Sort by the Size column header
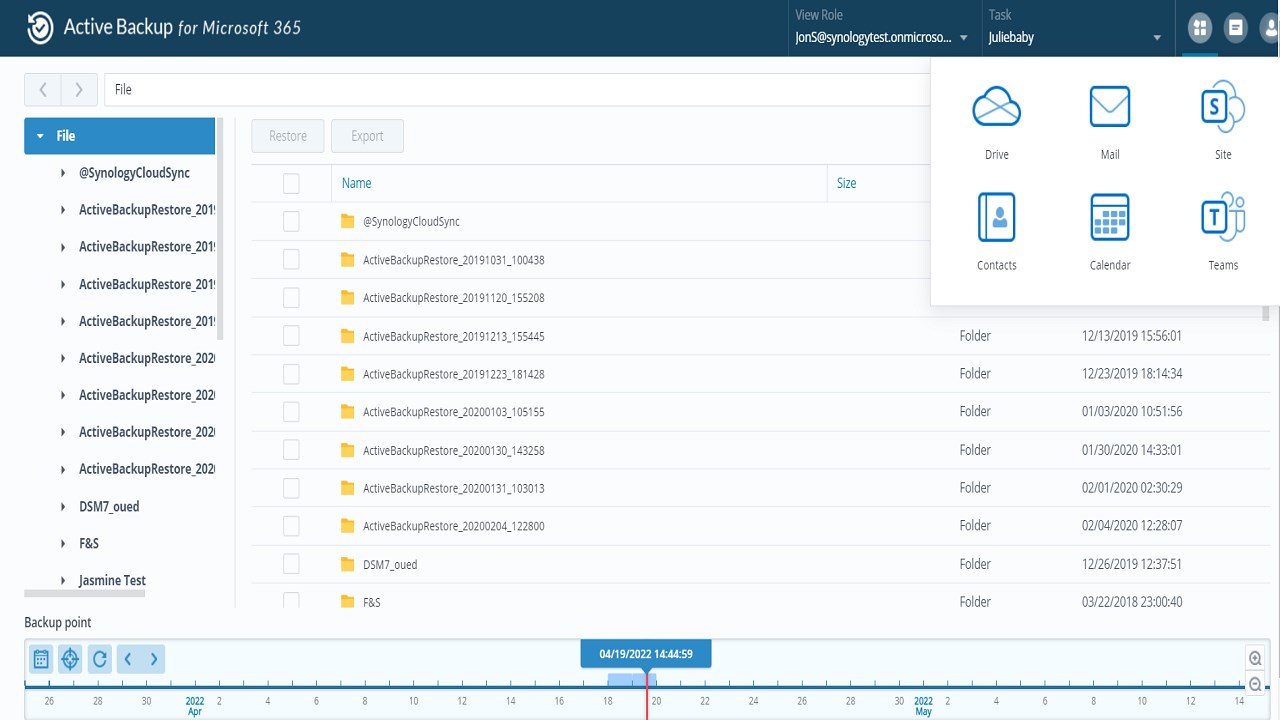This screenshot has width=1280, height=720. [x=846, y=183]
